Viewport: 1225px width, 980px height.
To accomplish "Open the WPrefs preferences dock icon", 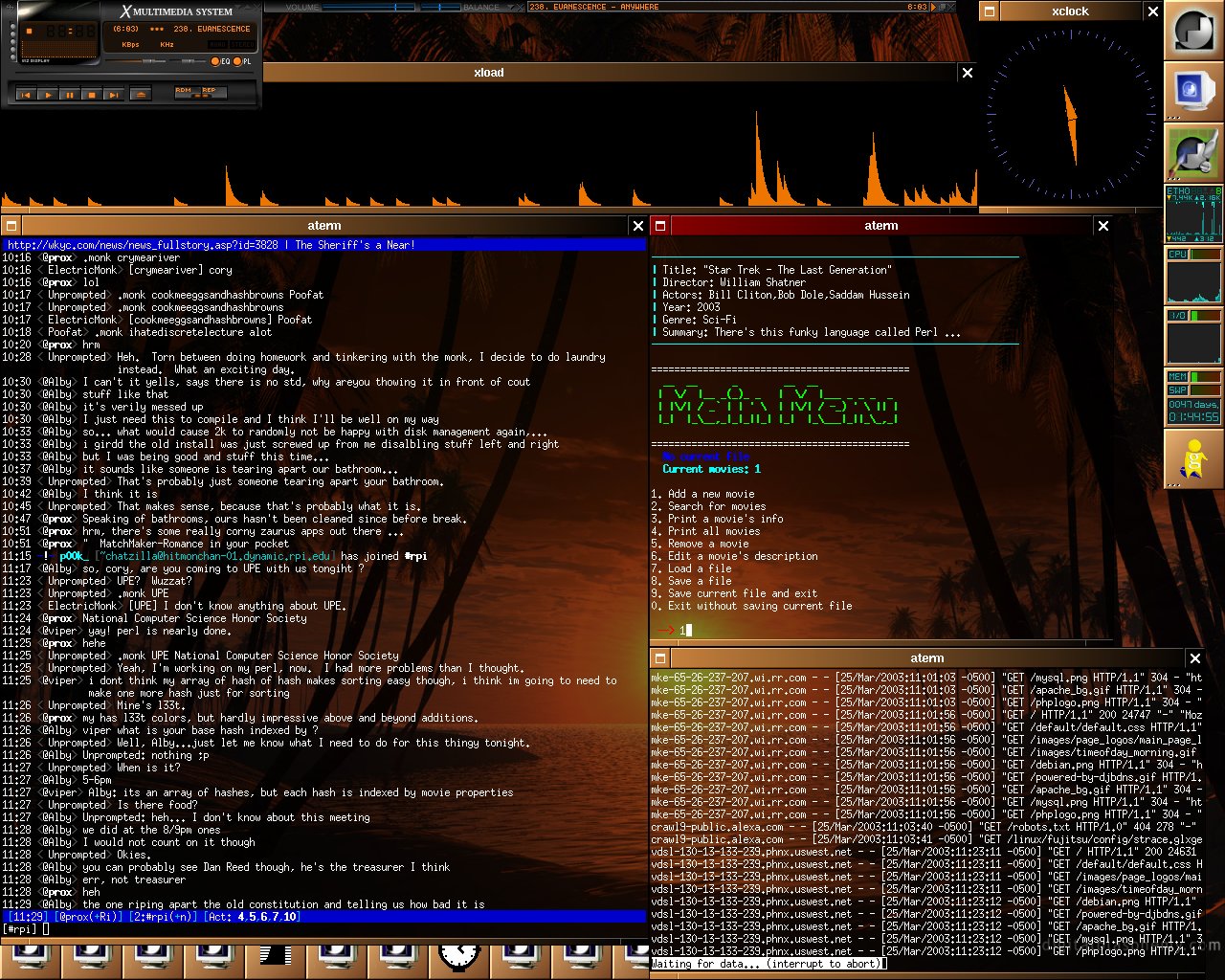I will (x=1193, y=153).
